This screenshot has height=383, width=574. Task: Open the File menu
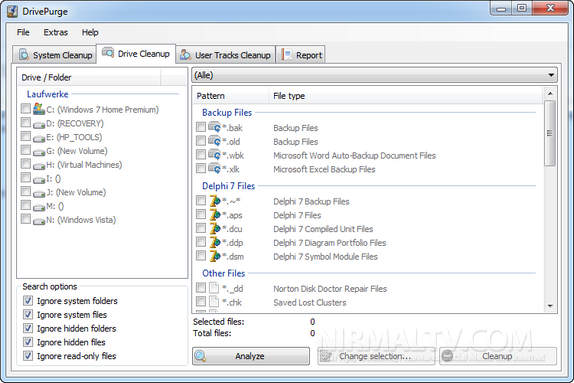click(x=23, y=32)
